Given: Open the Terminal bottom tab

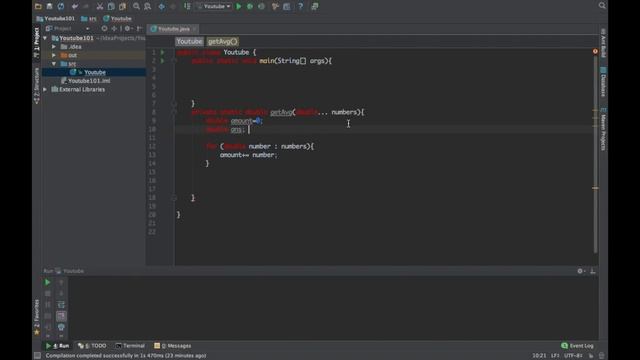Looking at the screenshot, I should point(130,346).
